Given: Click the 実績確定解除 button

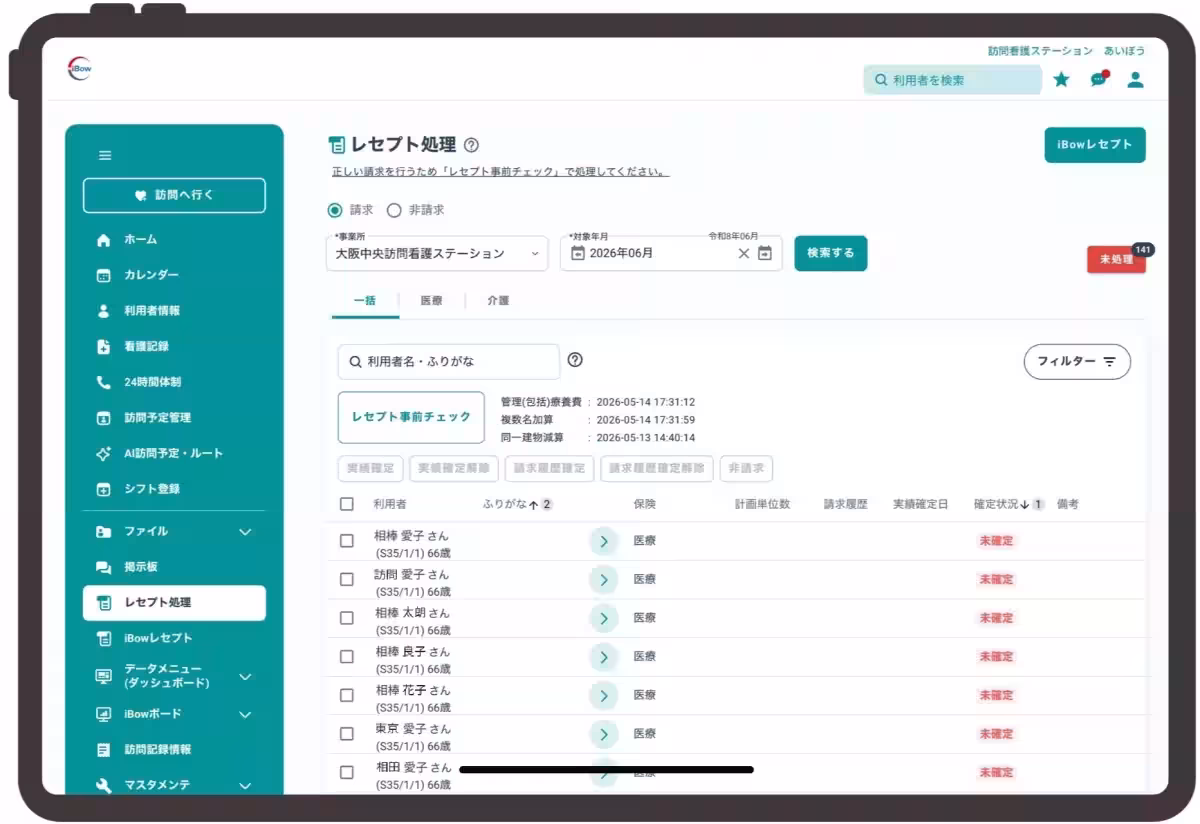Looking at the screenshot, I should (x=454, y=468).
